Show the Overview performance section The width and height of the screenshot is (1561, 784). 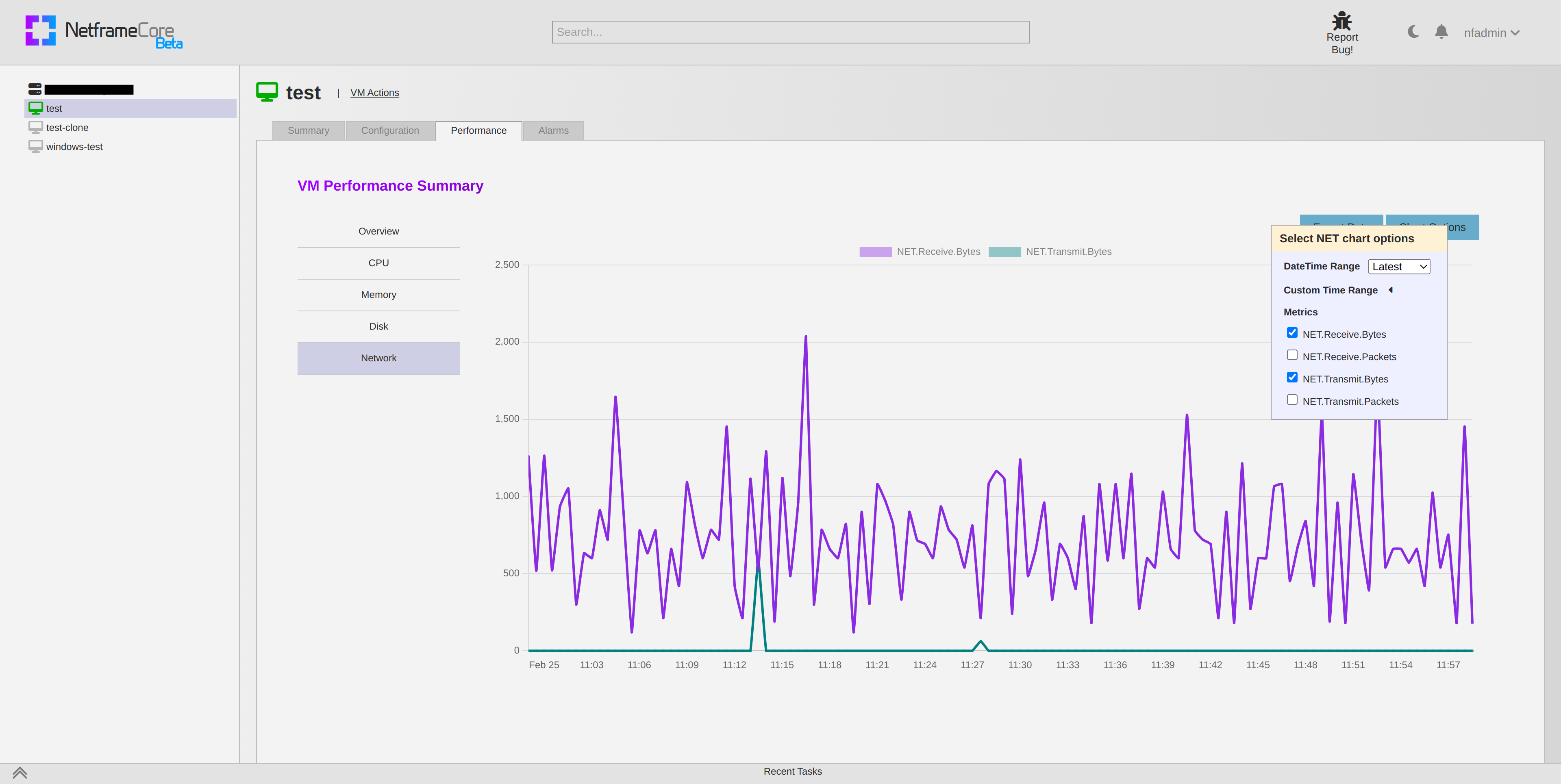pyautogui.click(x=379, y=231)
